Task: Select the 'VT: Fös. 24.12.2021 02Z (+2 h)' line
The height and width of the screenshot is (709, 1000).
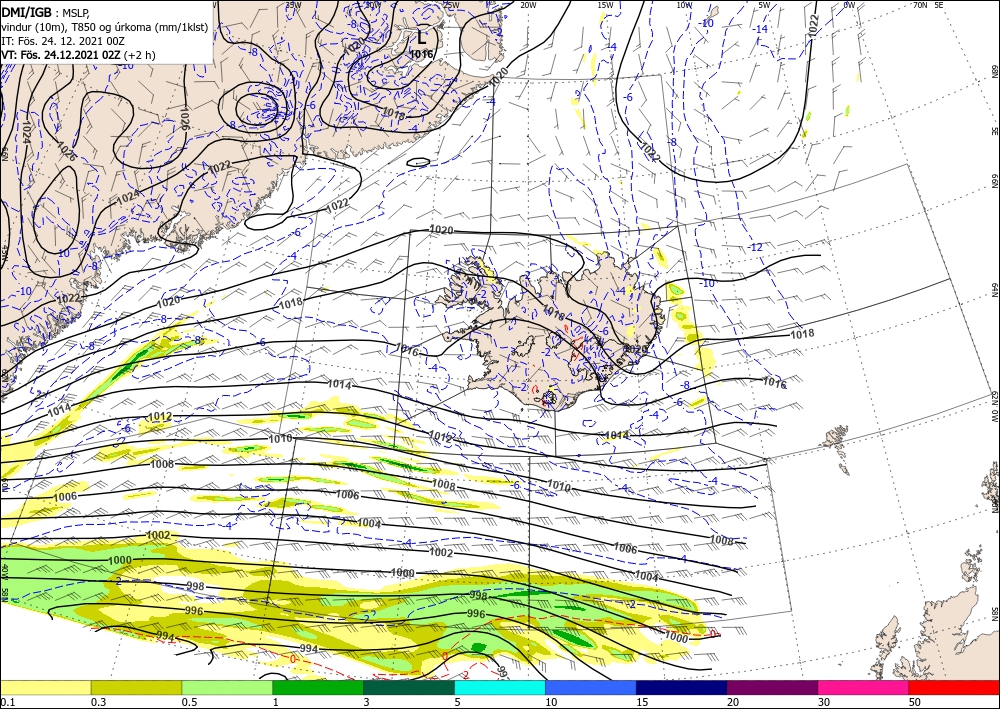Action: pos(78,55)
